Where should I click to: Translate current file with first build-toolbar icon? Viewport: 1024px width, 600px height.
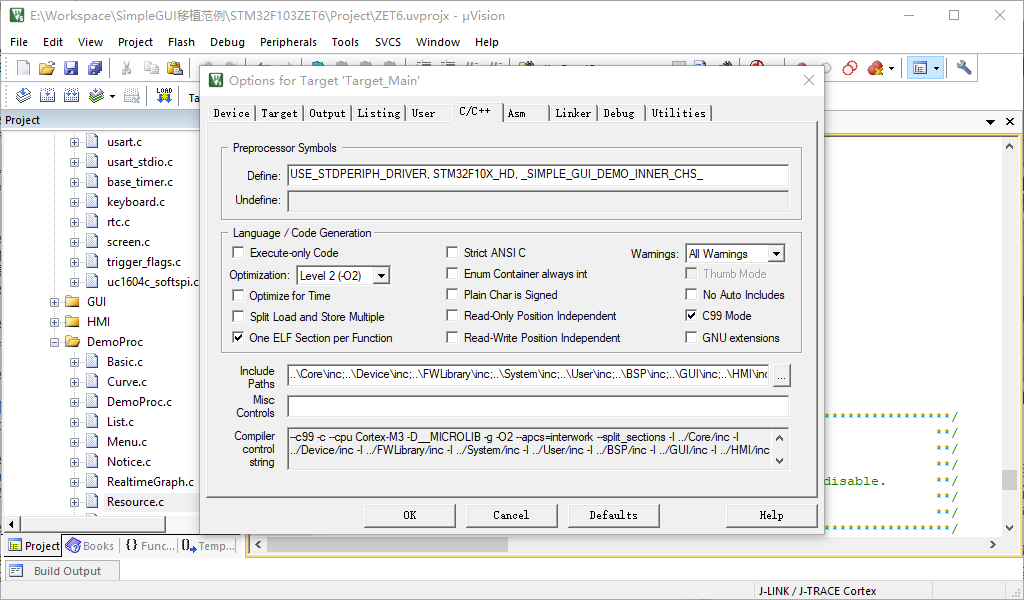(24, 96)
